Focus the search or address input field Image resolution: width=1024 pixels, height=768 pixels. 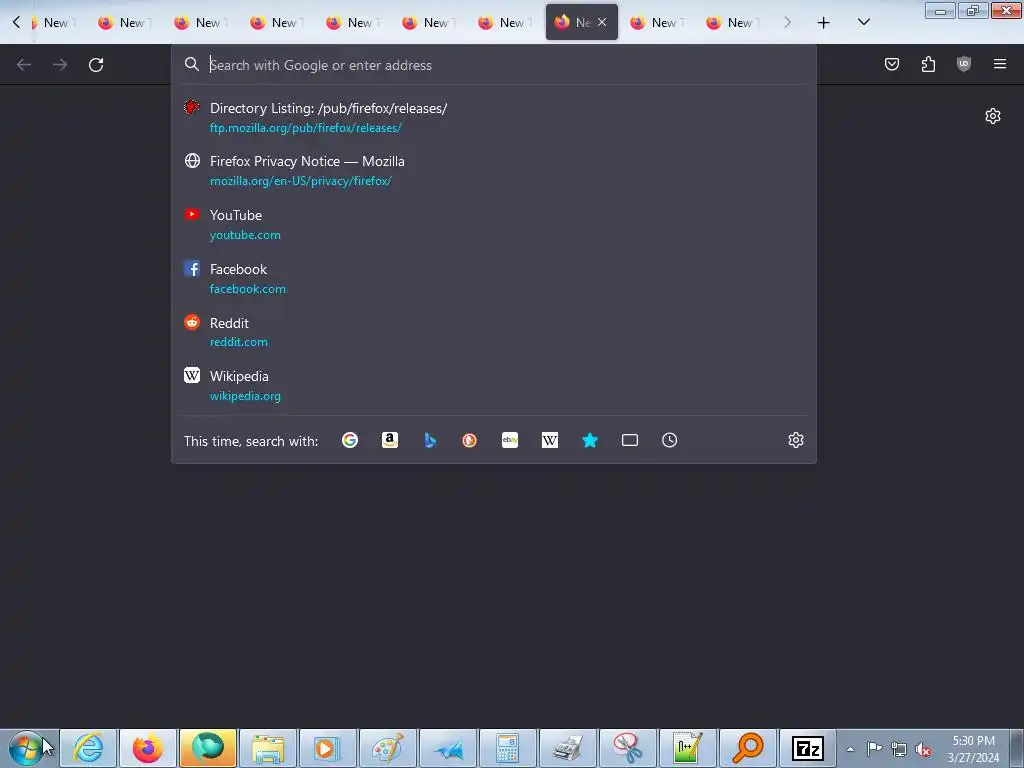pos(496,65)
